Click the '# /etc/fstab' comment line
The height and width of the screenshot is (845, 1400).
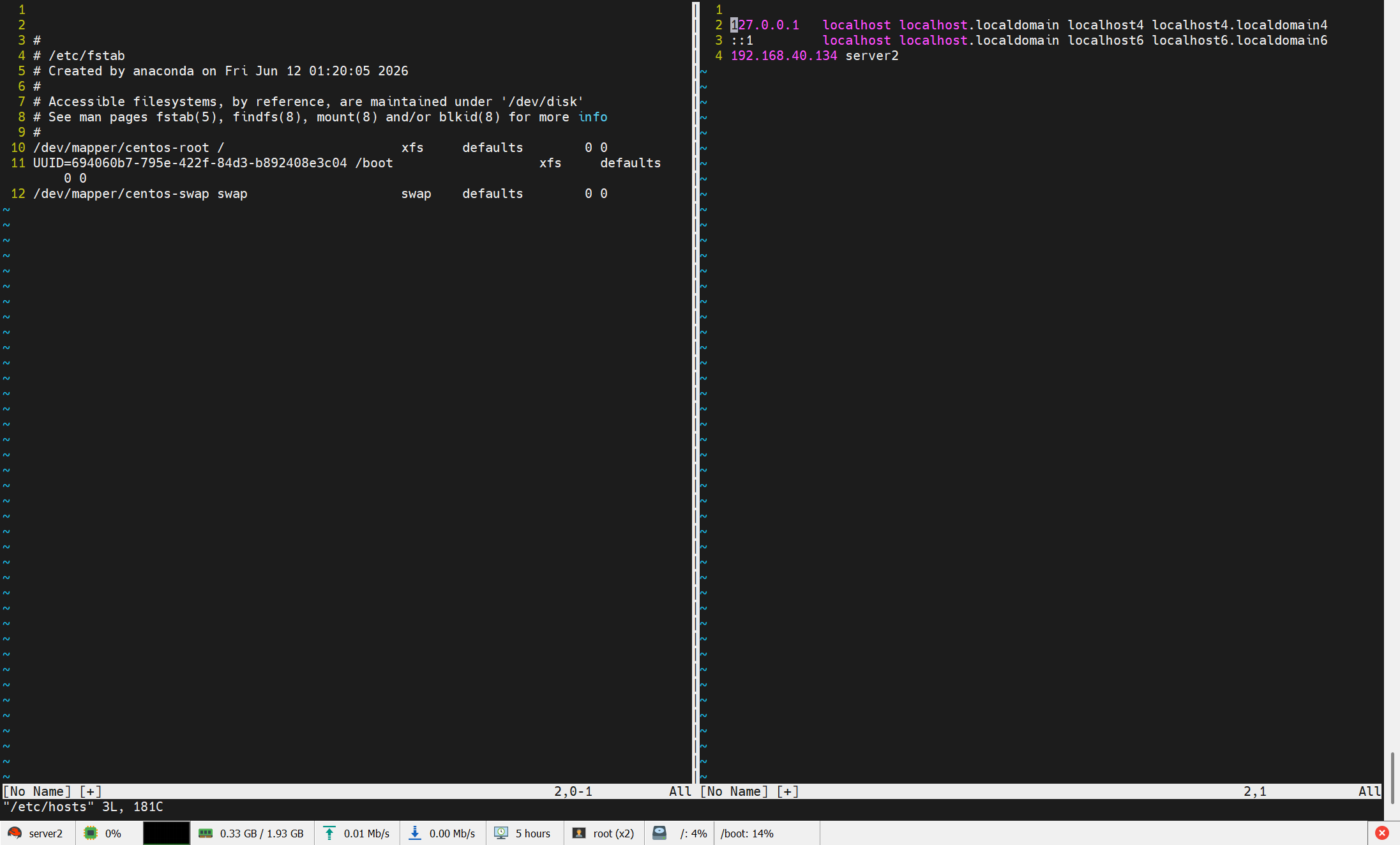[x=79, y=56]
